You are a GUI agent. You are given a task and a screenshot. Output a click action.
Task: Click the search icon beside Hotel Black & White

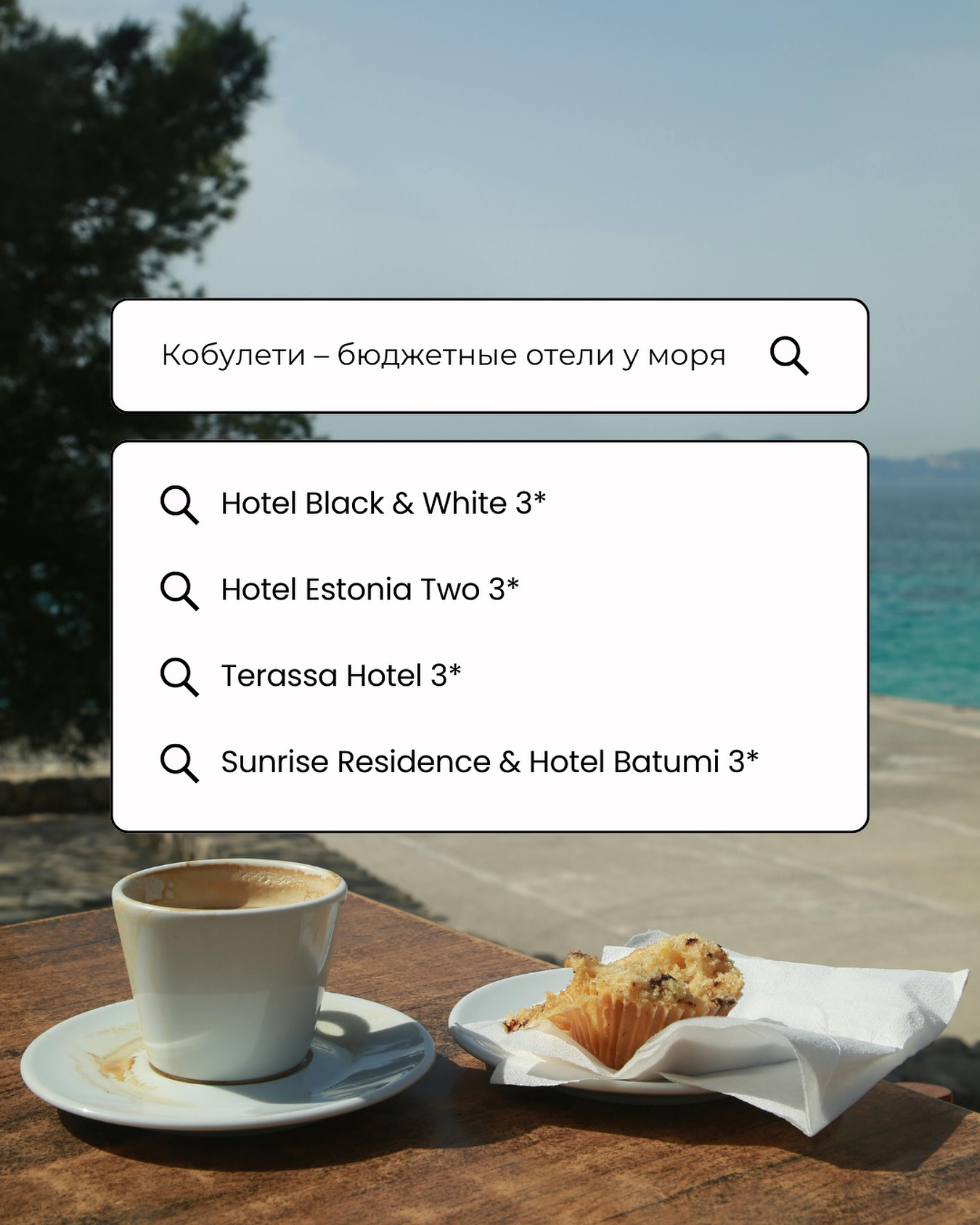pos(179,504)
